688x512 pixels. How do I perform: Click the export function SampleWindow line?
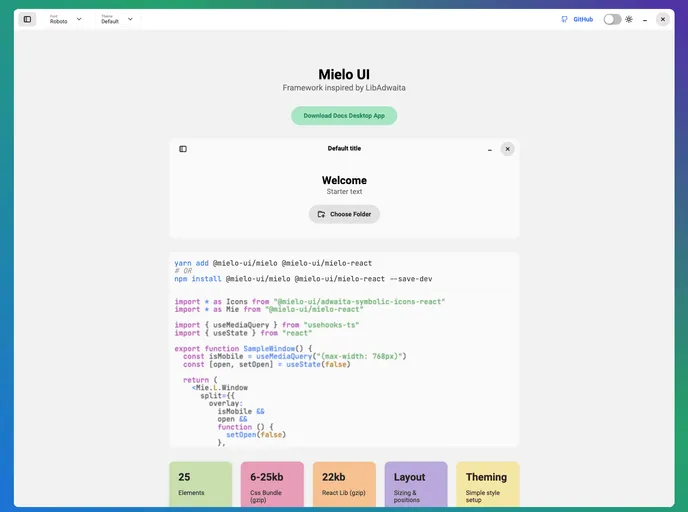point(243,348)
